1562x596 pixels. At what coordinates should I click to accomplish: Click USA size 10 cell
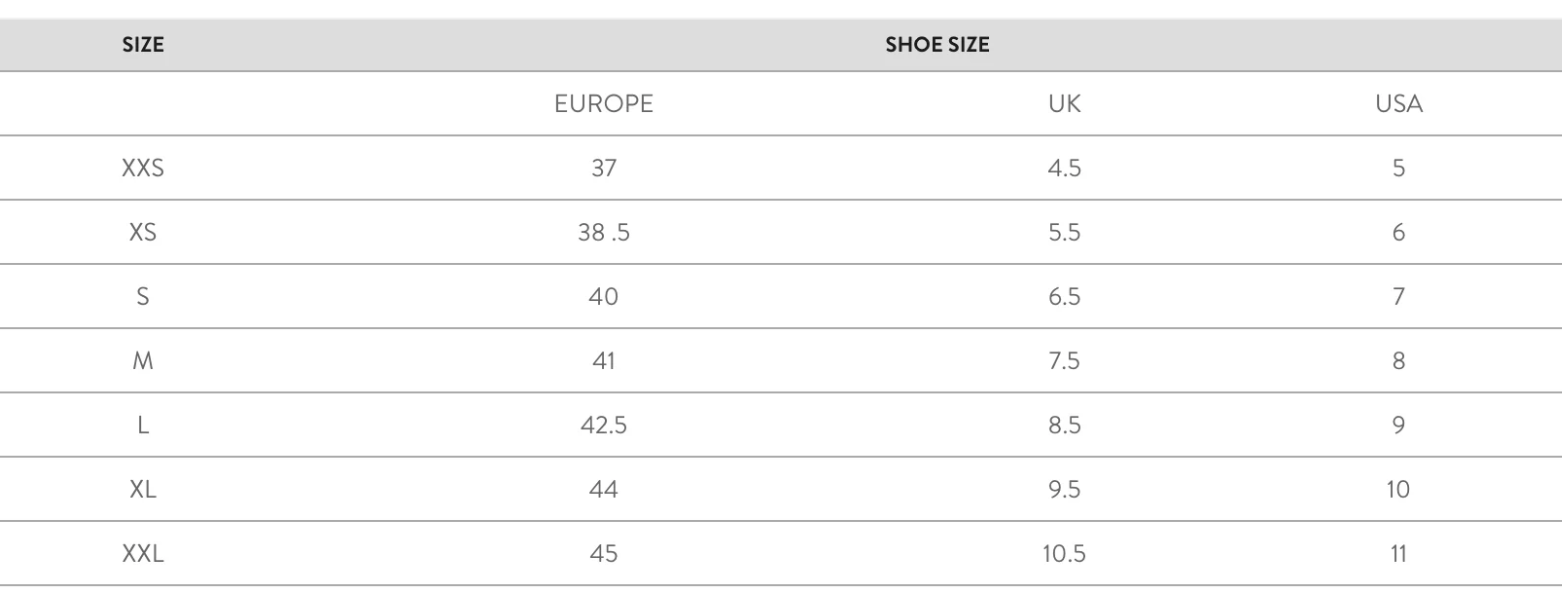(1399, 489)
